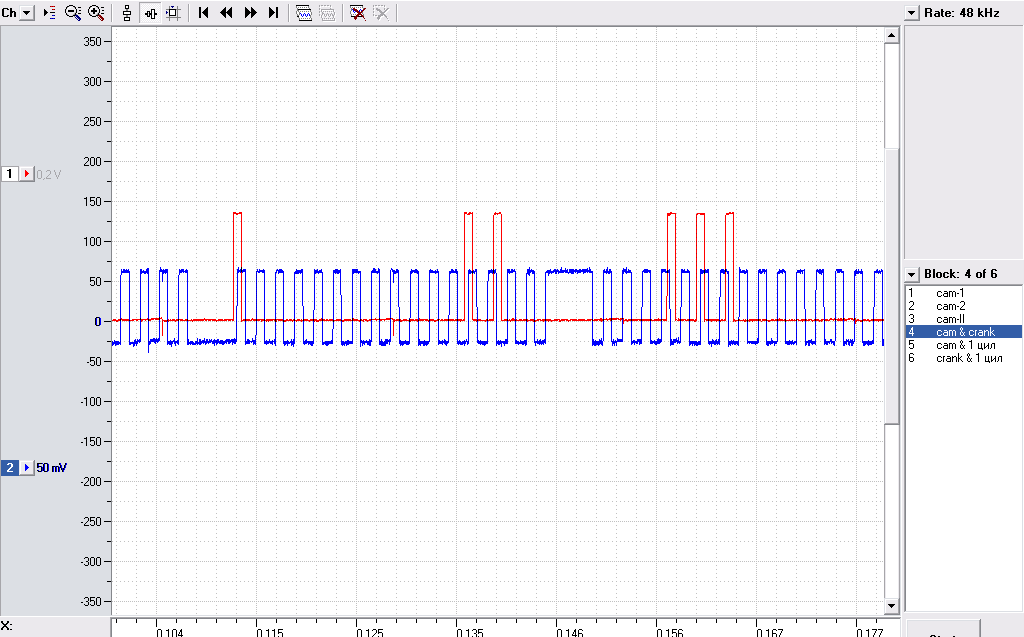This screenshot has width=1024, height=637.
Task: Click the greyed-out delete icon
Action: (x=381, y=13)
